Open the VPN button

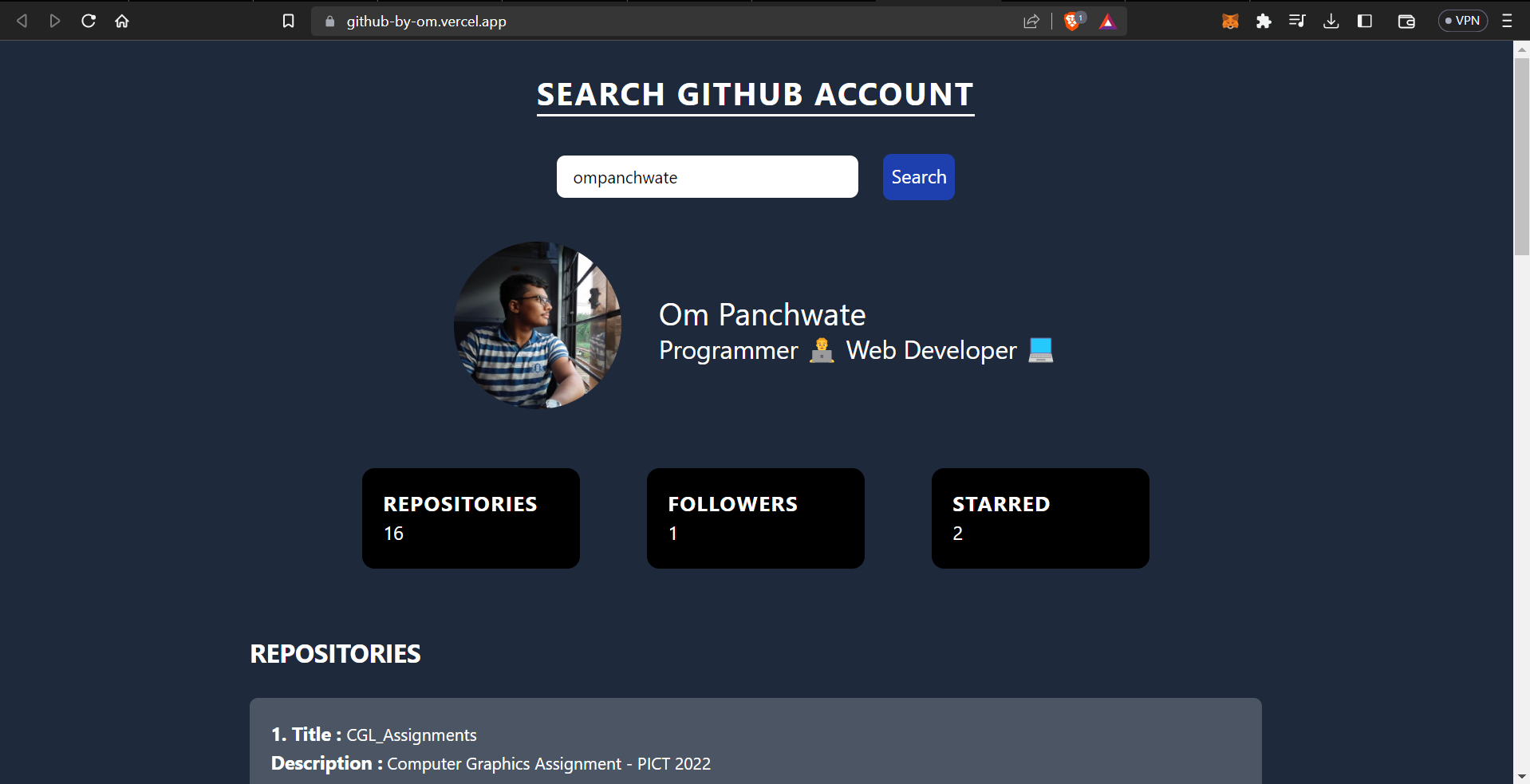1463,21
